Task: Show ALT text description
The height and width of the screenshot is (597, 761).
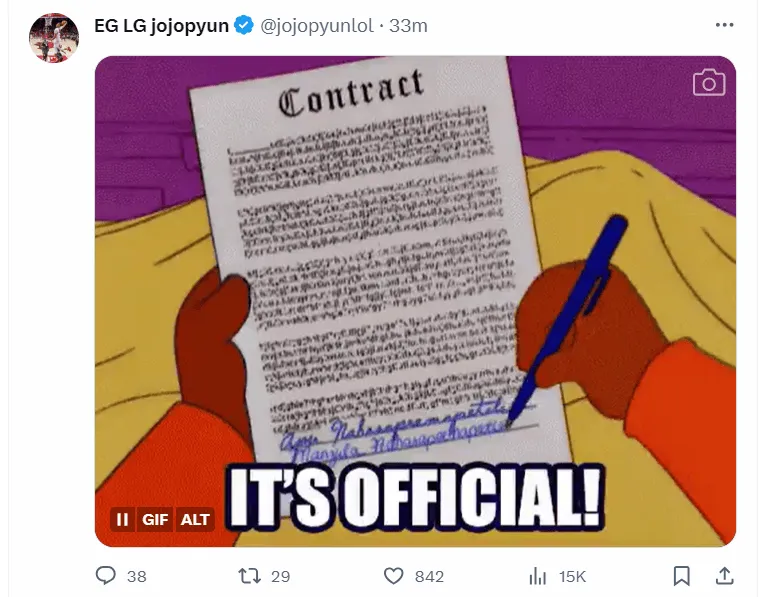Action: (x=195, y=519)
